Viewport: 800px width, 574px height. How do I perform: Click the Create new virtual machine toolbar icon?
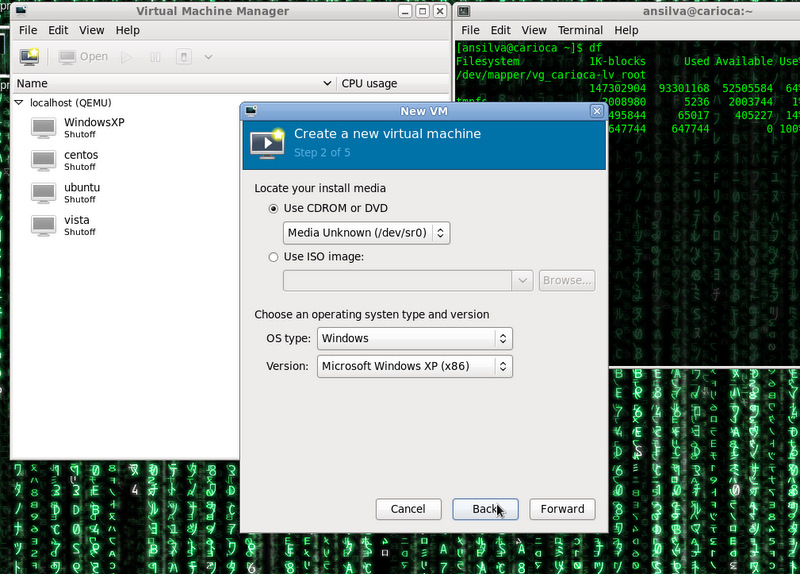pyautogui.click(x=29, y=57)
